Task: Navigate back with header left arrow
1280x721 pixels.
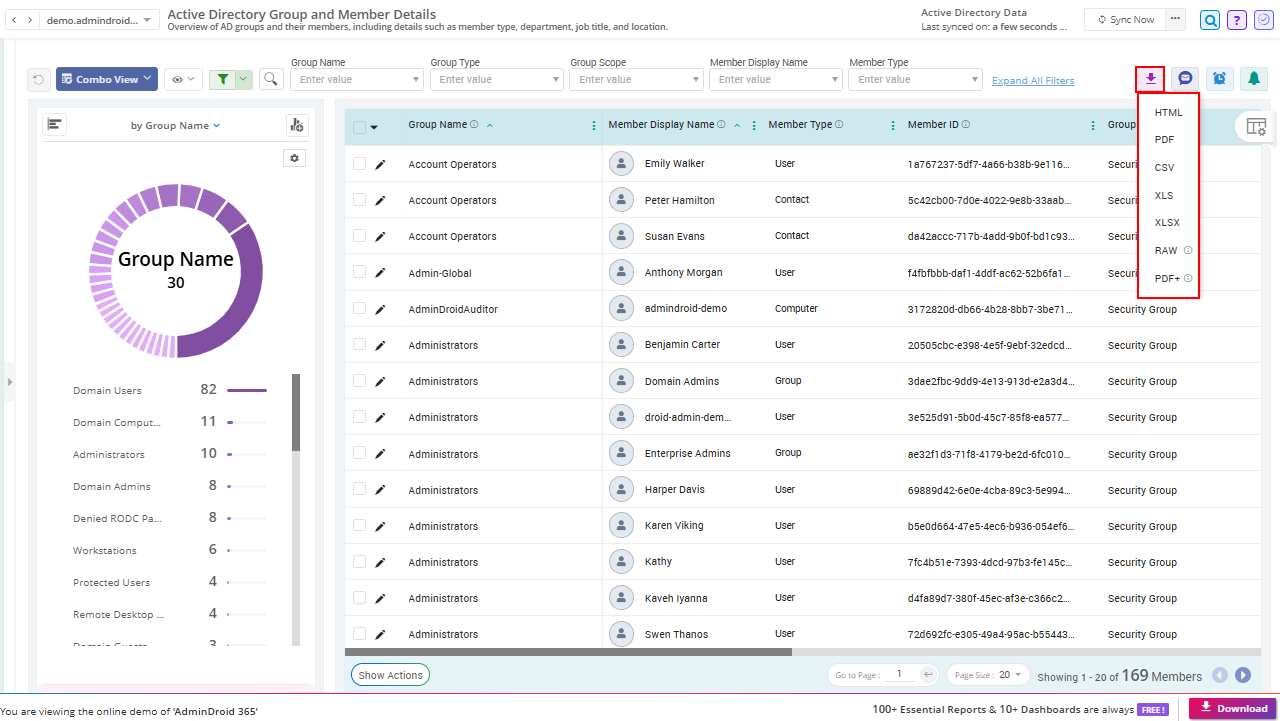Action: point(14,20)
